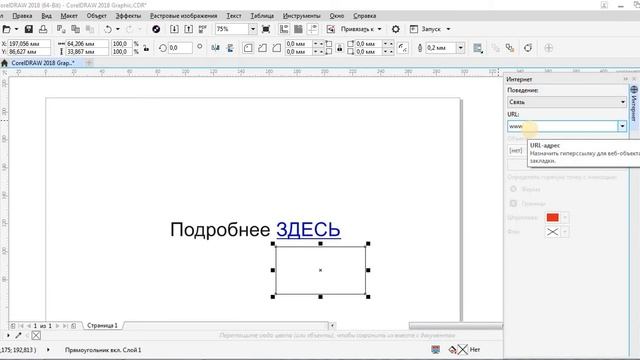The image size is (640, 360).
Task: Click the red outline color swatch
Action: click(553, 218)
